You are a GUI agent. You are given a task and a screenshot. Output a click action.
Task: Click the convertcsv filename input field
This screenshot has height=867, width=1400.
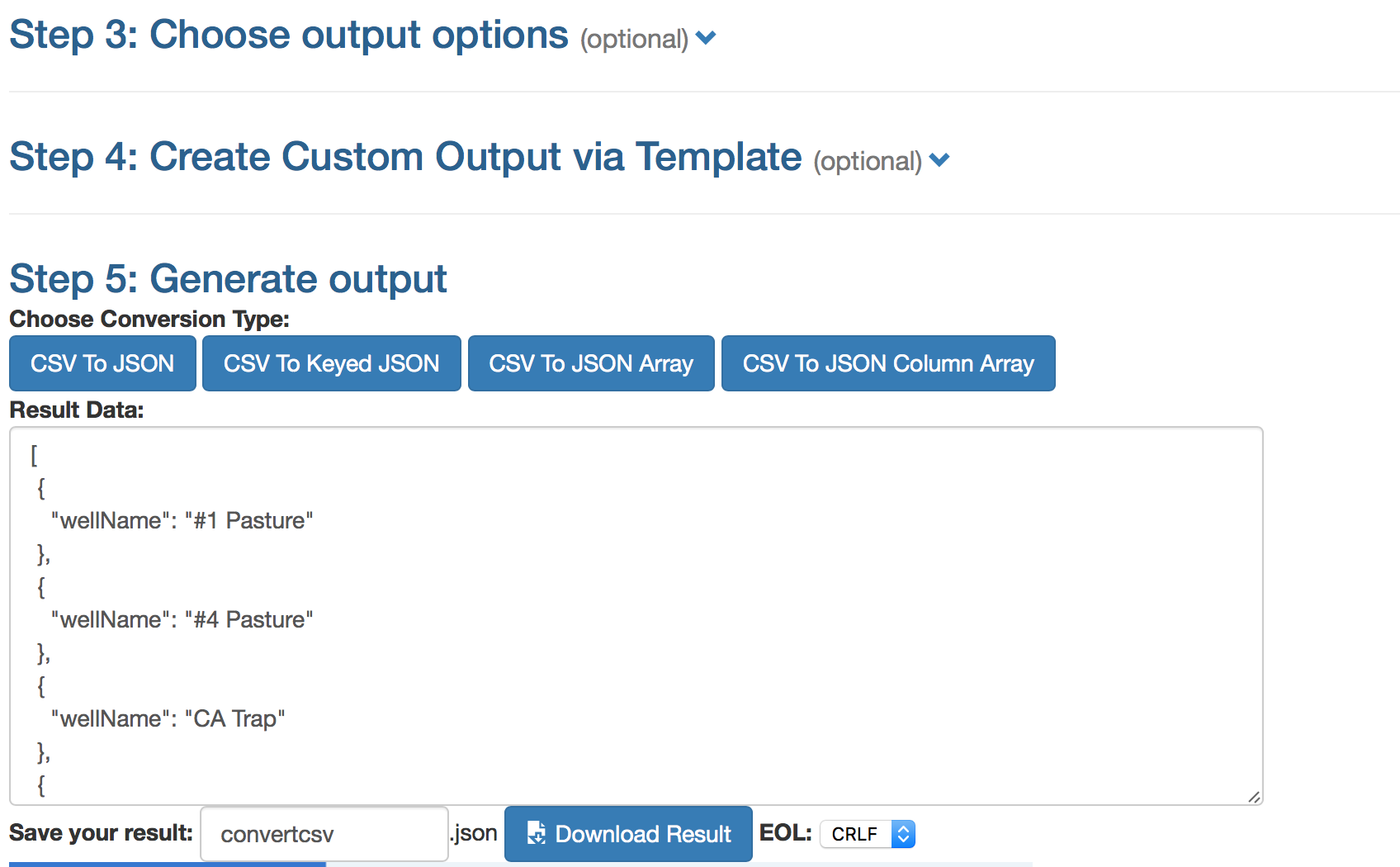(324, 834)
